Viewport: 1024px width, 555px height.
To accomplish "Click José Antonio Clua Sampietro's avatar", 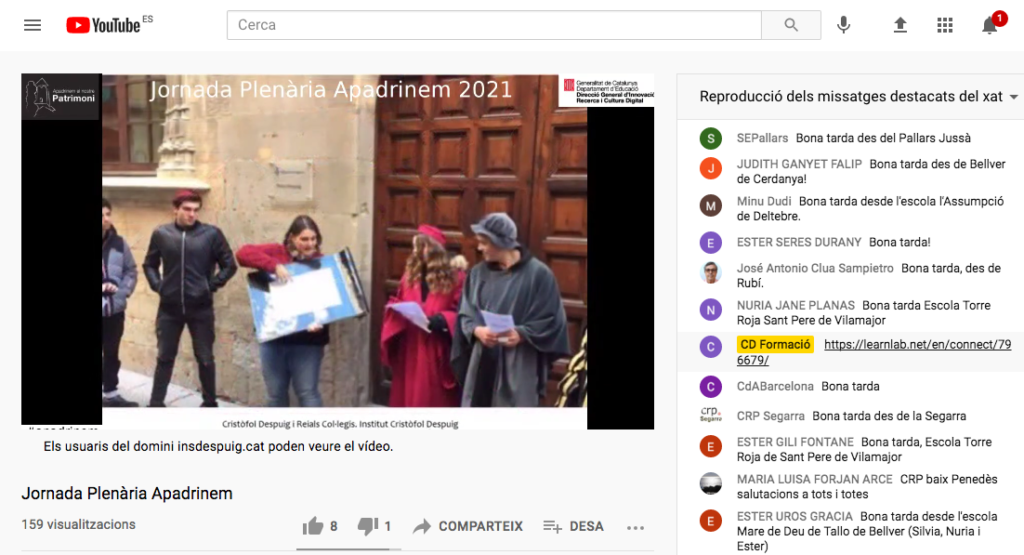I will [711, 272].
